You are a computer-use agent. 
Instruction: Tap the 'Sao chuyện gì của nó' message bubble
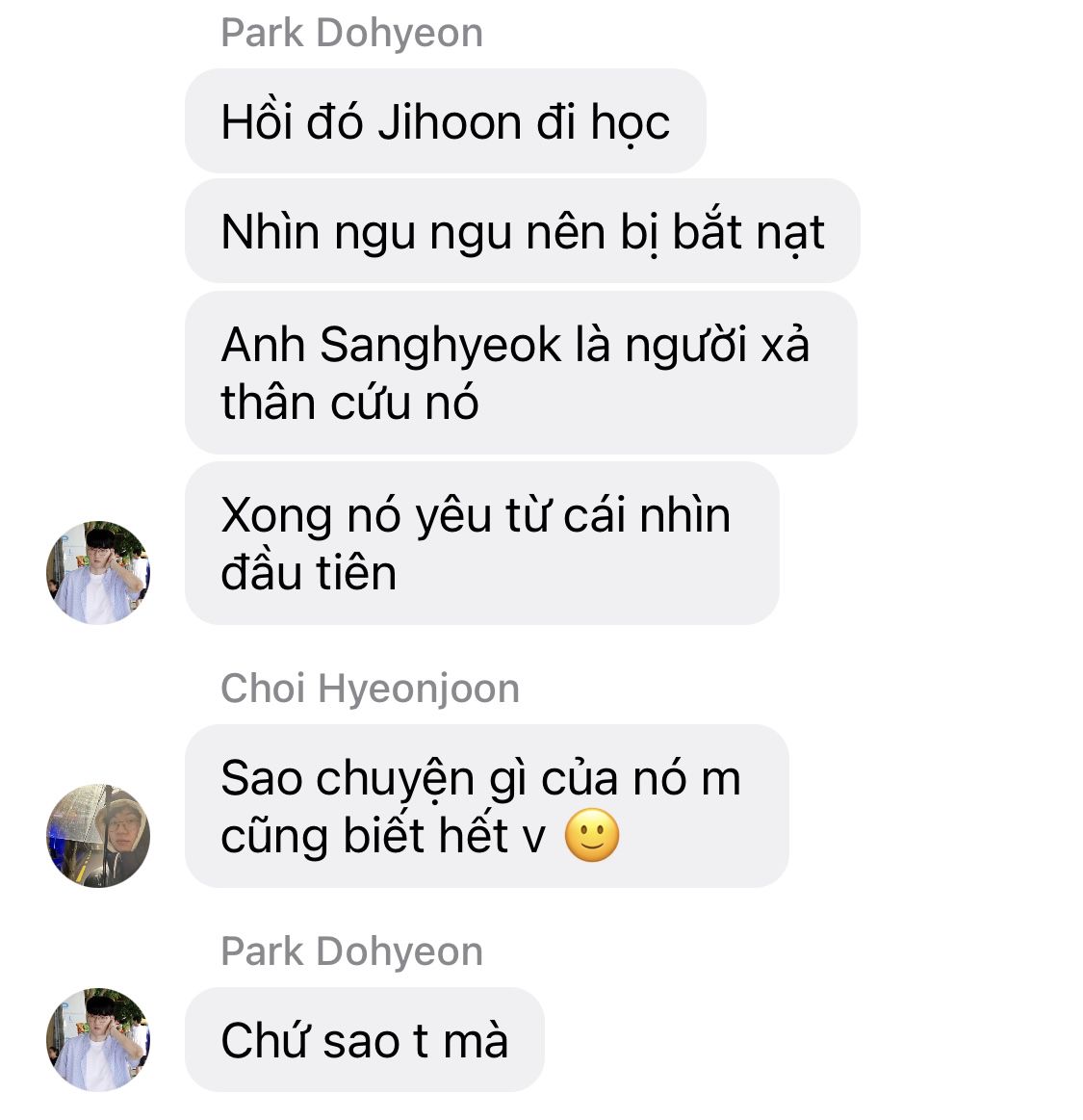(x=487, y=806)
